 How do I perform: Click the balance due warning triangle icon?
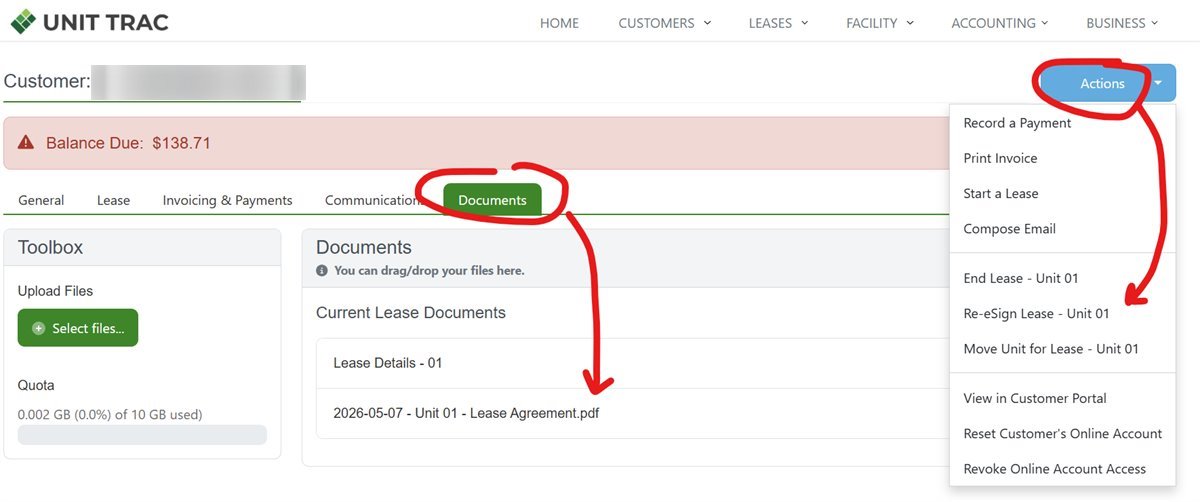pyautogui.click(x=27, y=143)
